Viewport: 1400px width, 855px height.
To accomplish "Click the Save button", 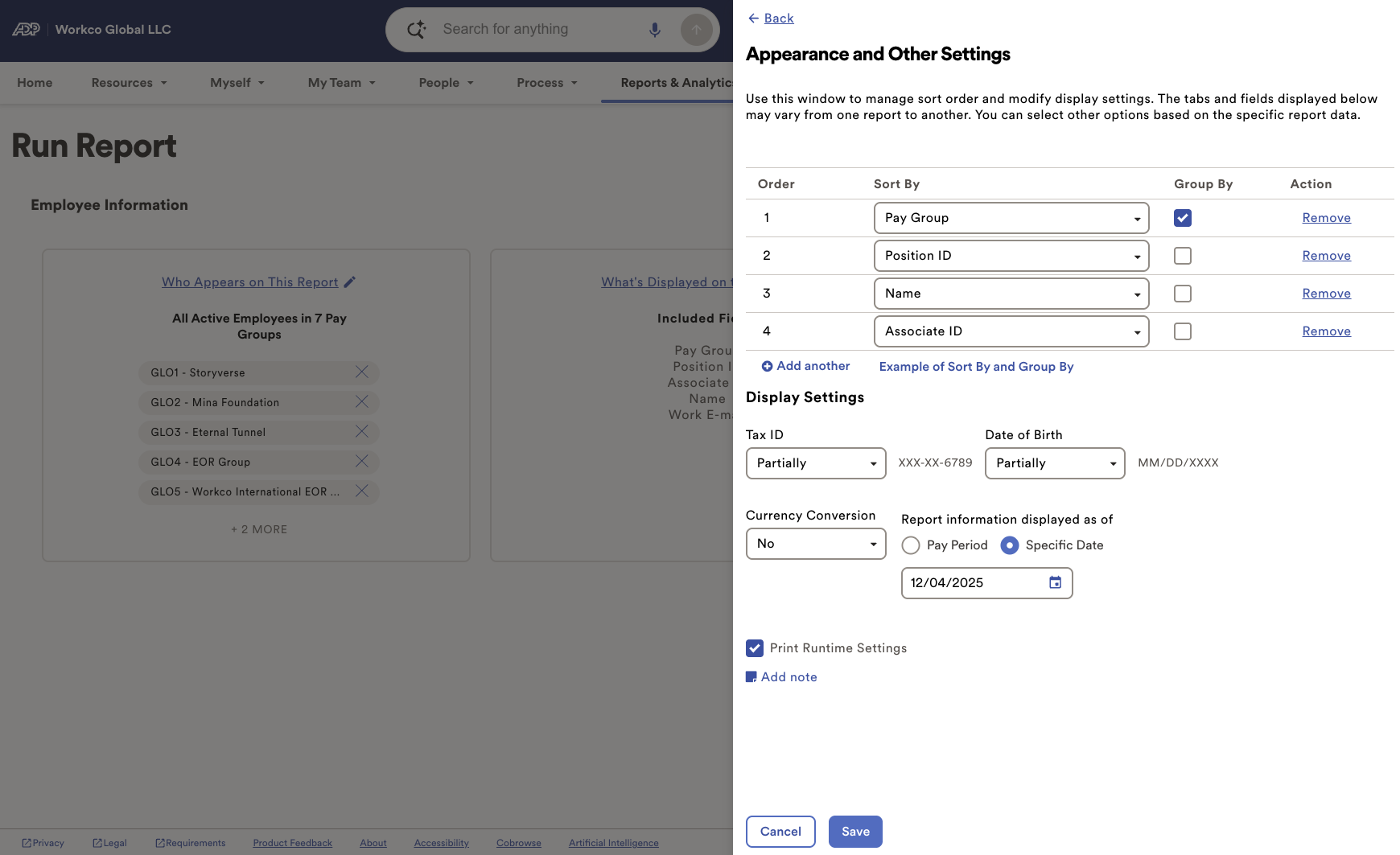I will point(855,832).
